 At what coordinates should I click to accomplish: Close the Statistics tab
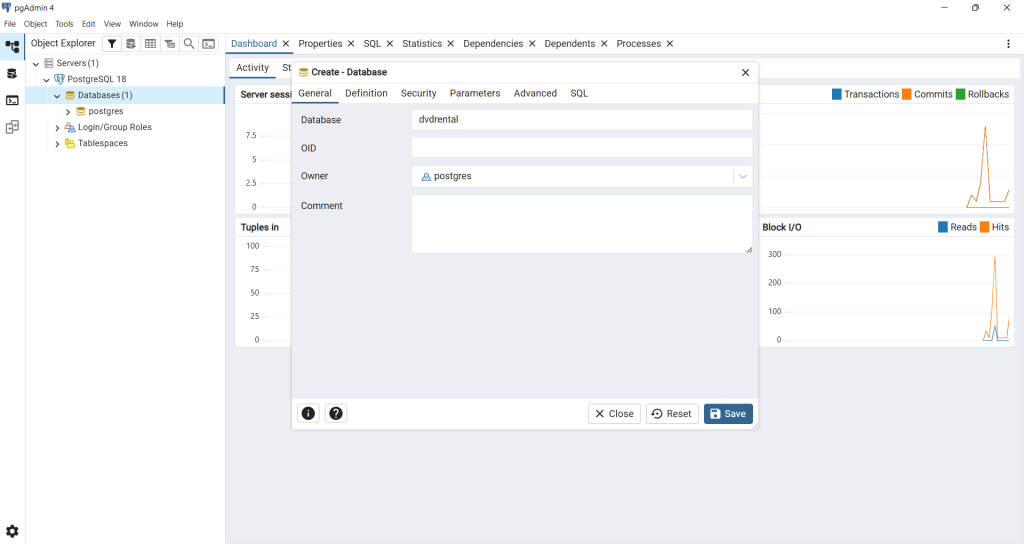(x=451, y=44)
